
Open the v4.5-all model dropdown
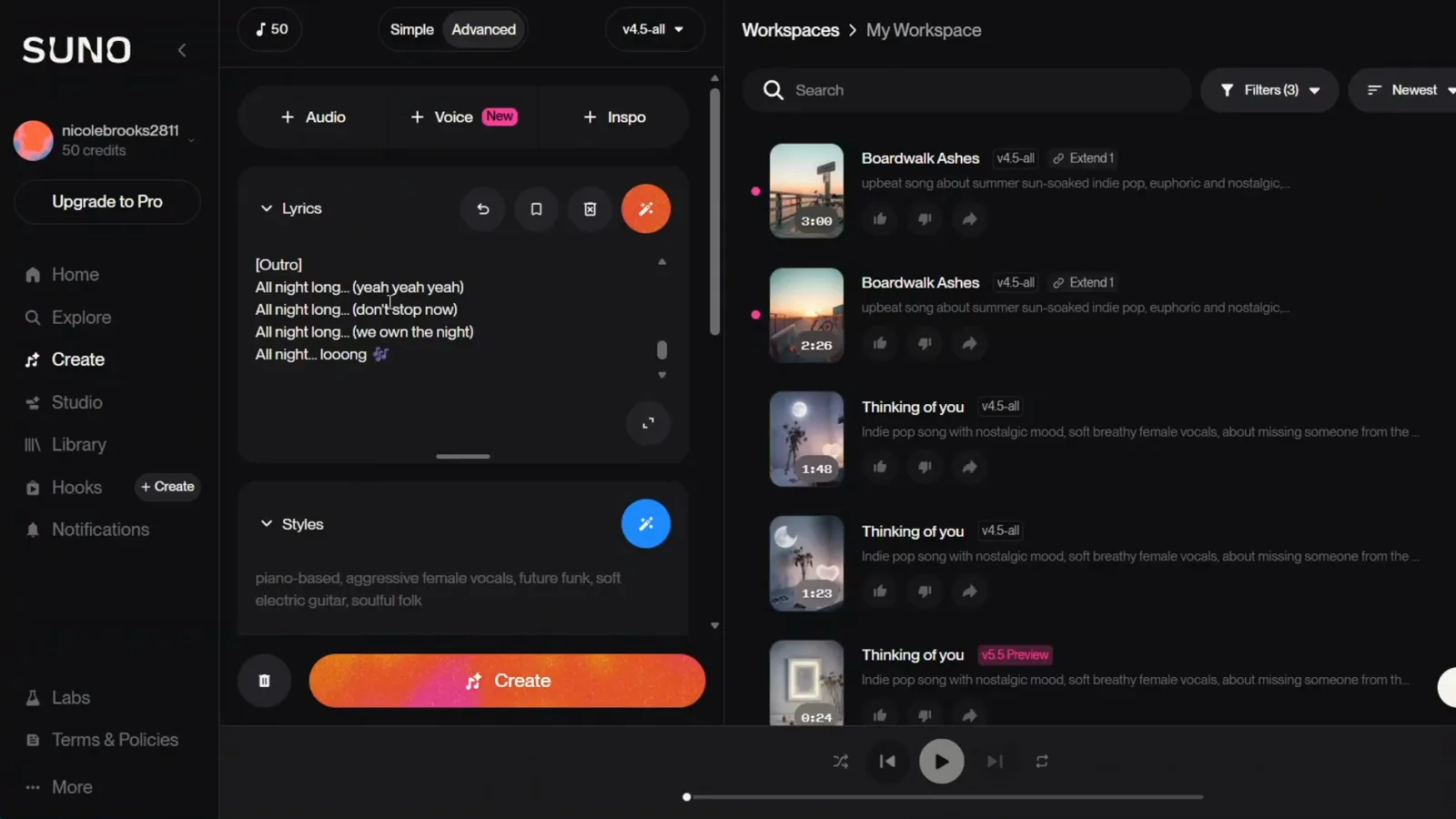click(x=654, y=29)
